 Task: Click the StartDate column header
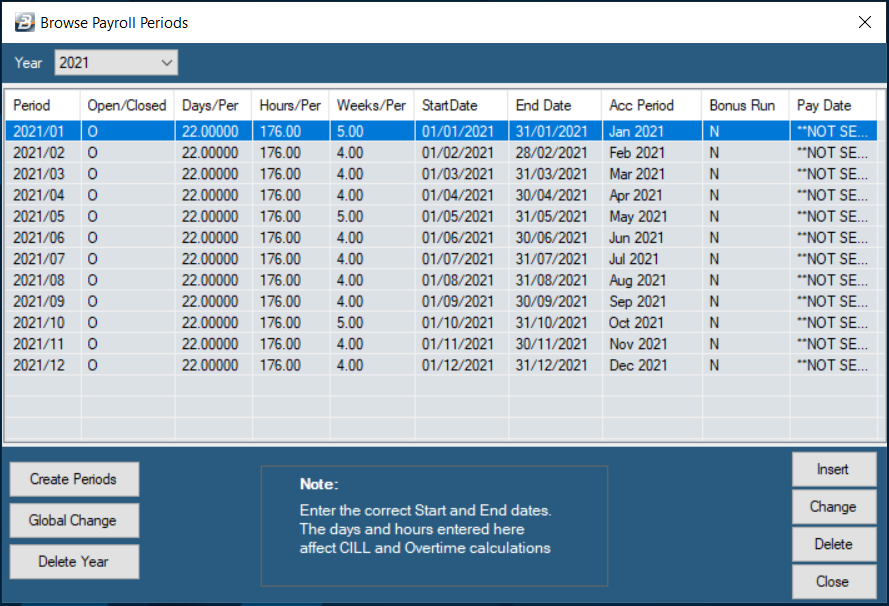462,105
